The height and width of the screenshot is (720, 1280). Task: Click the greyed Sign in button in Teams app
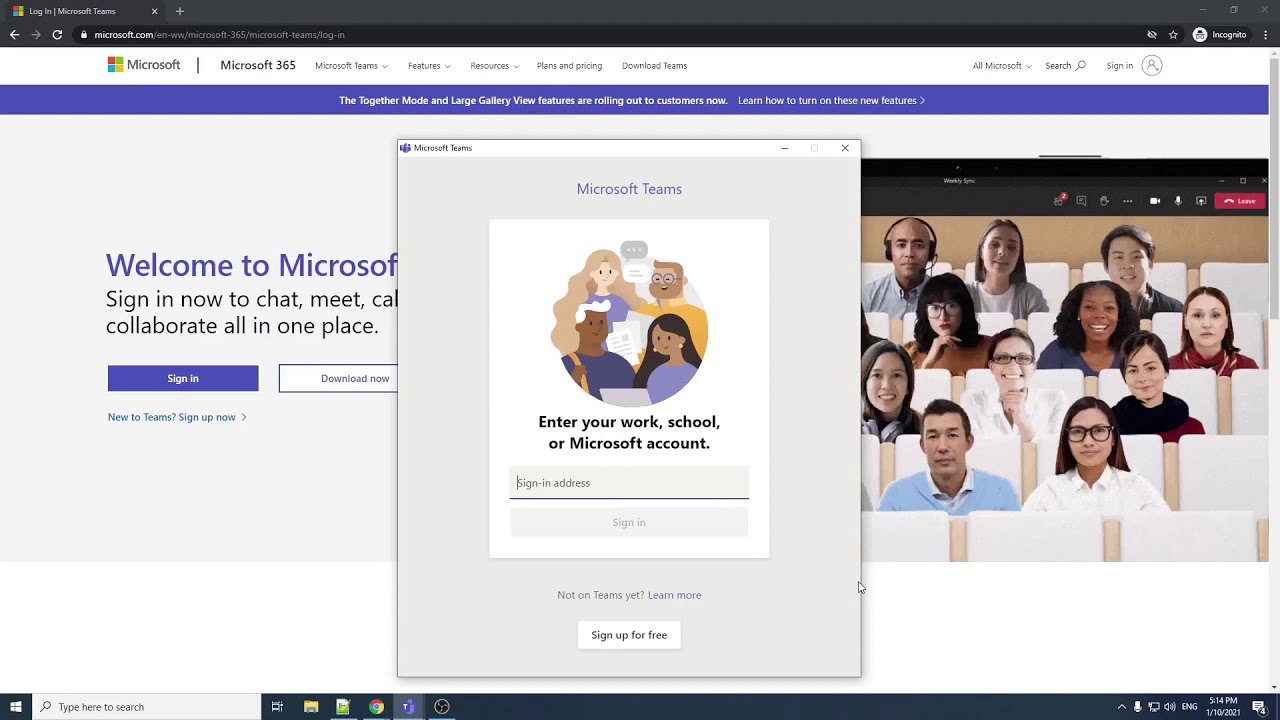[x=629, y=522]
